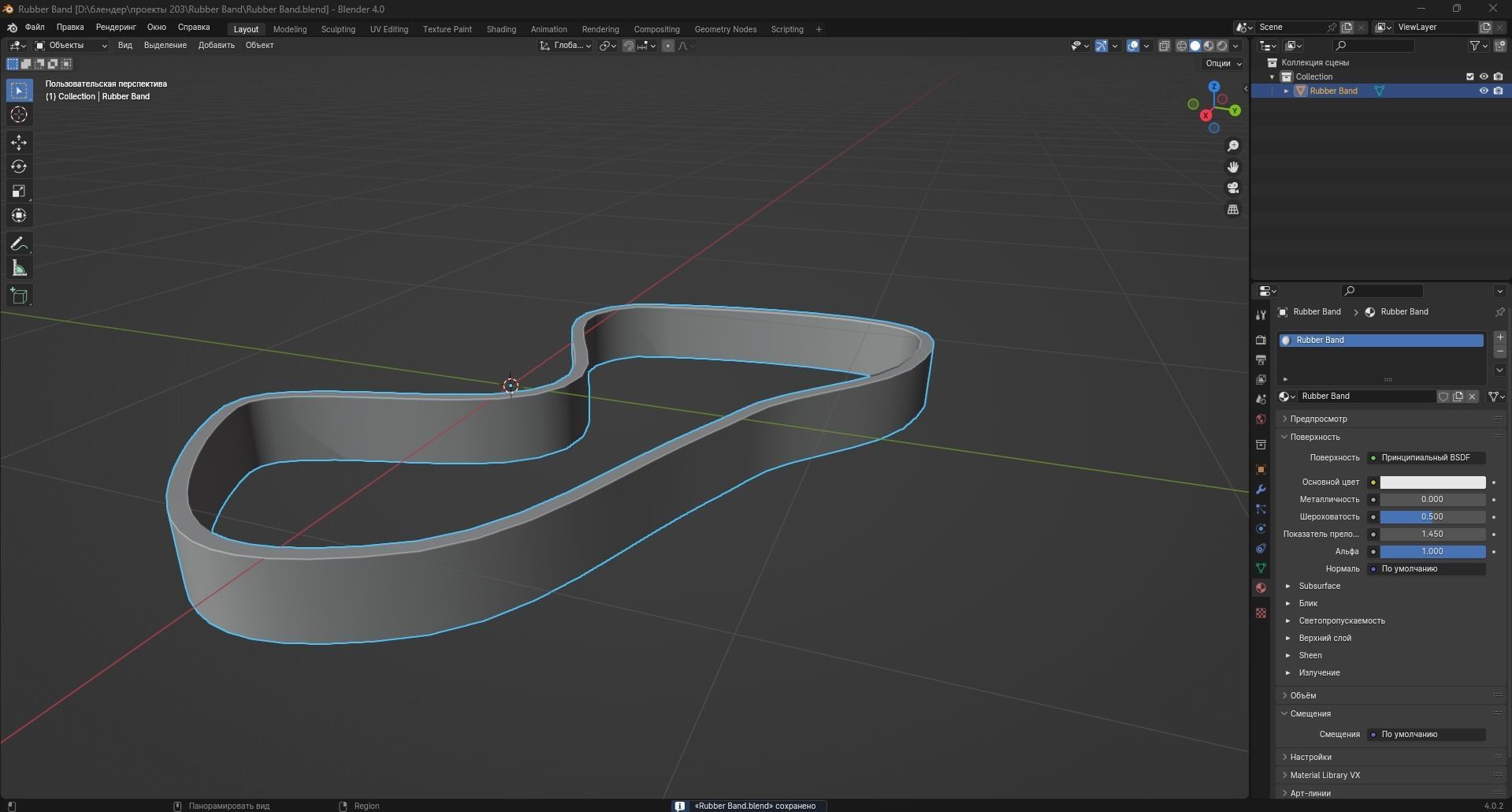
Task: Pin the properties editor context
Action: 1499,312
